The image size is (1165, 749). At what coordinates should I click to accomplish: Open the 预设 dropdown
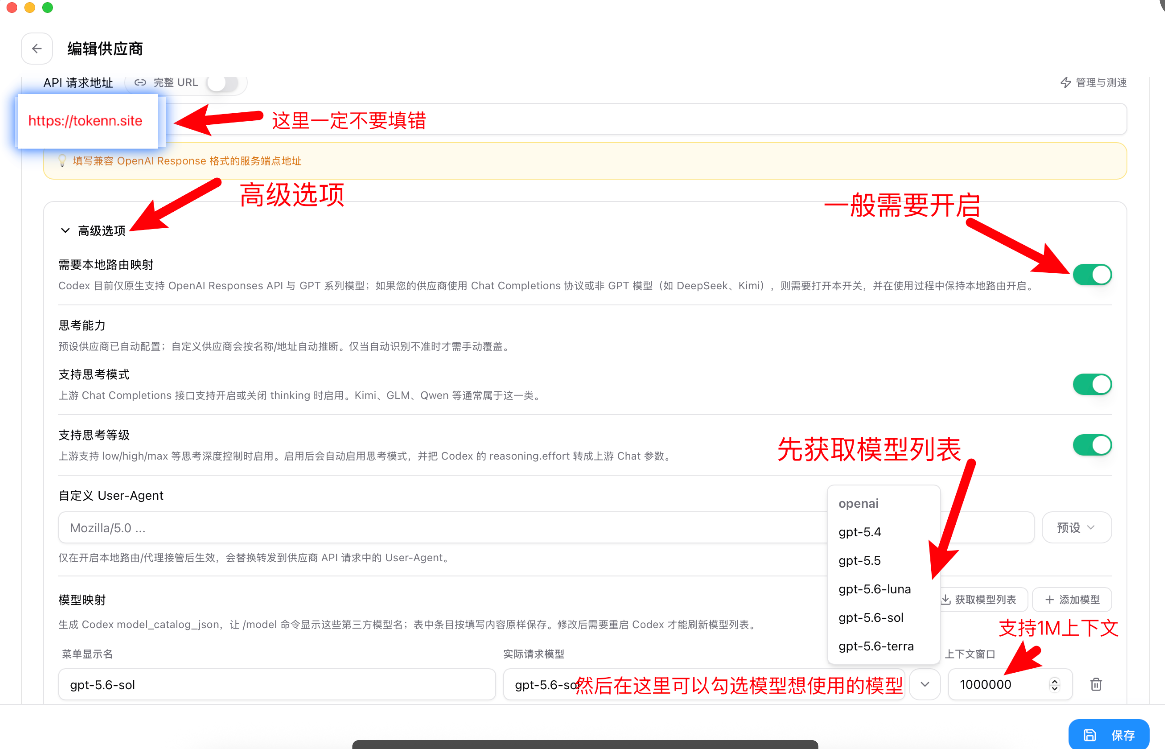pos(1077,528)
